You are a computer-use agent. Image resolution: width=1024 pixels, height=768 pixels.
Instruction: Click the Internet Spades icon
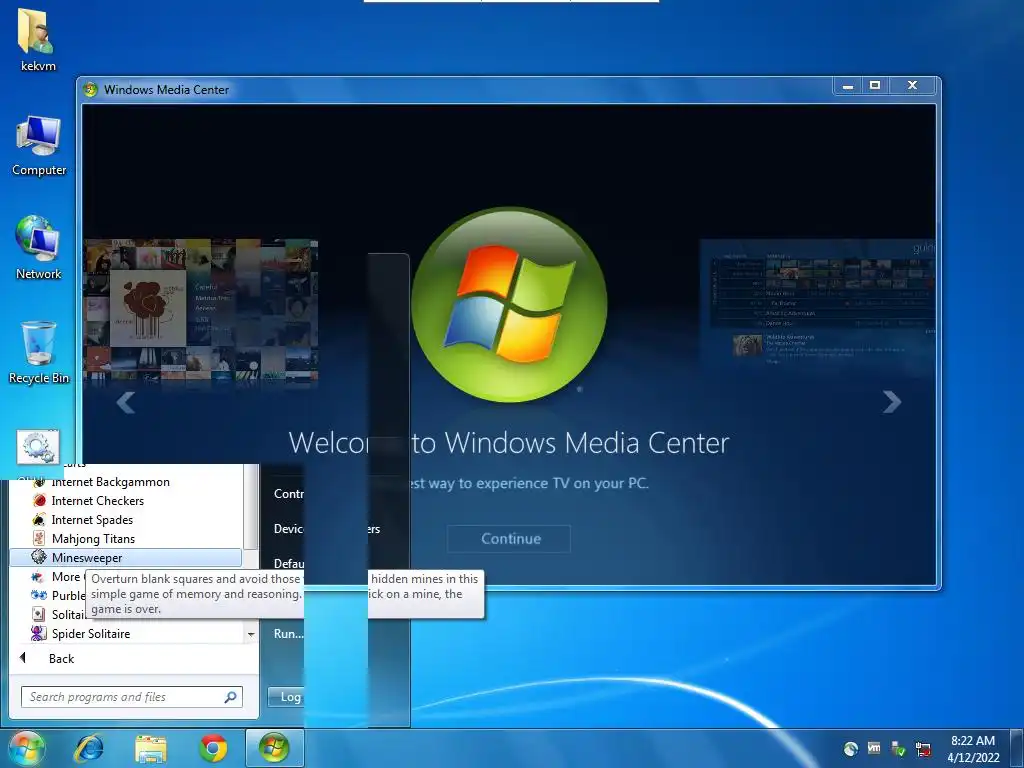(x=39, y=520)
